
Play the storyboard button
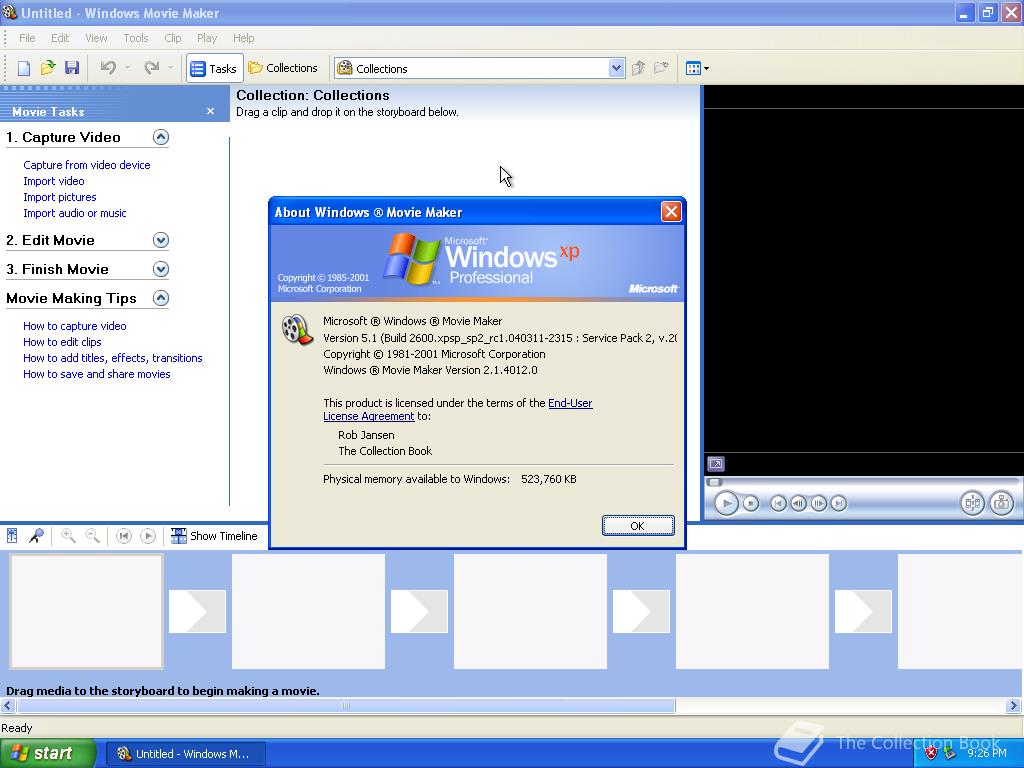click(148, 536)
